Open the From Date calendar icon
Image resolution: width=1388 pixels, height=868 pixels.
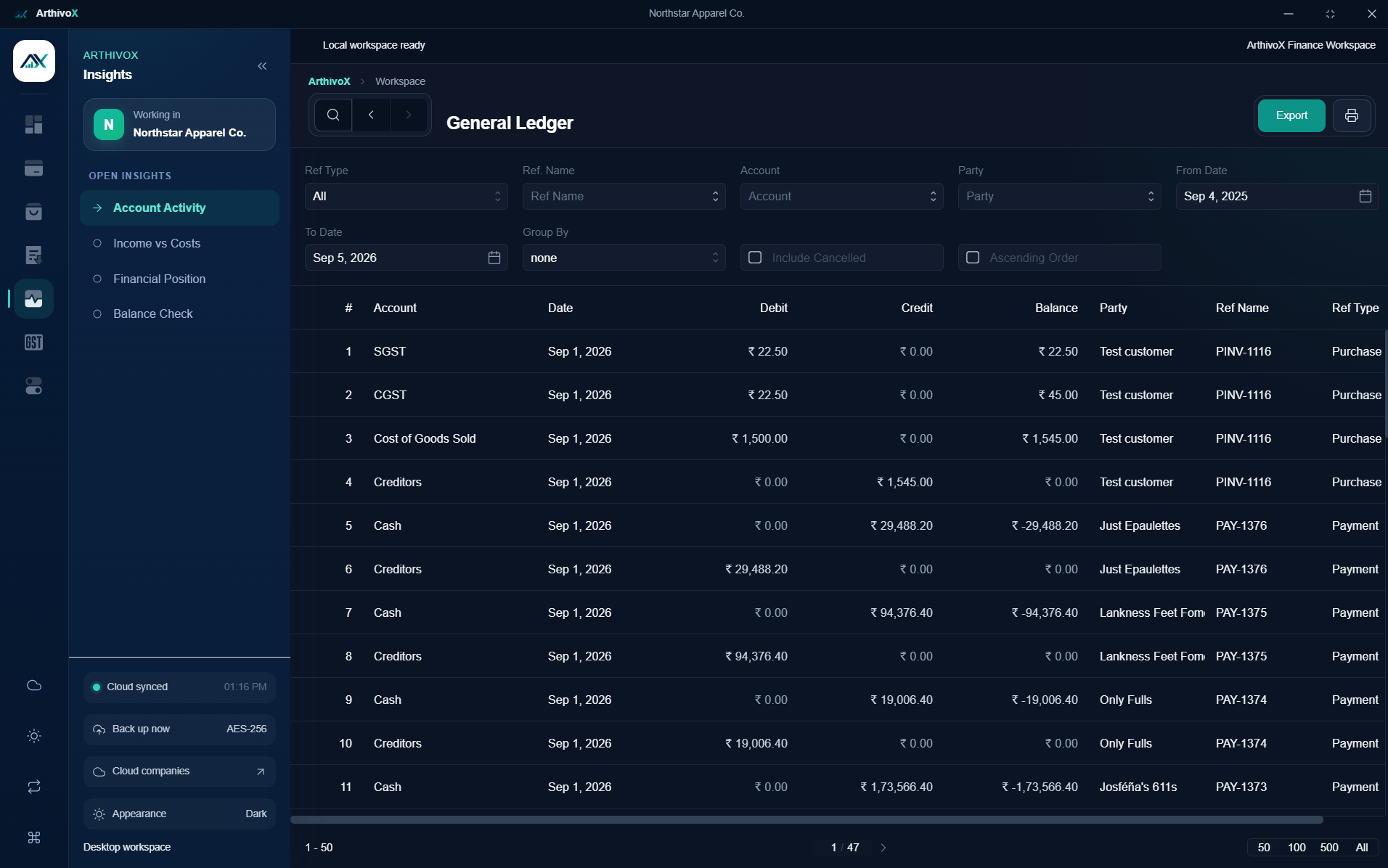1365,196
